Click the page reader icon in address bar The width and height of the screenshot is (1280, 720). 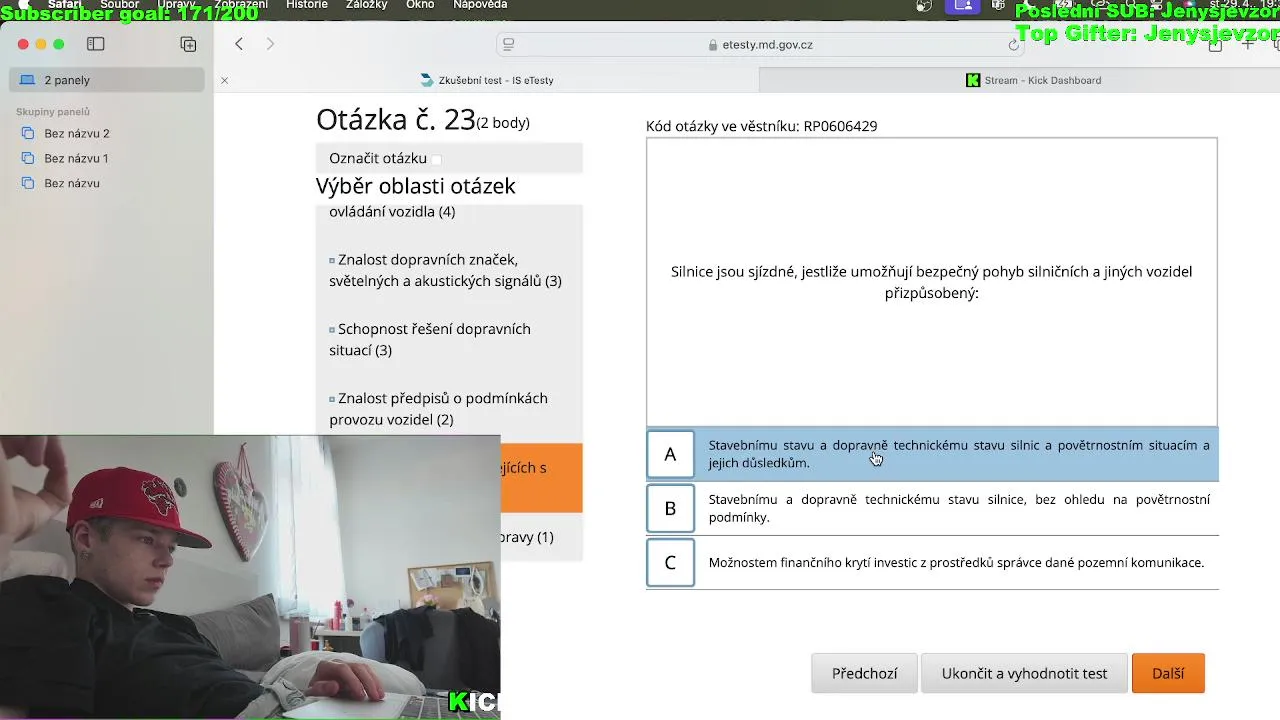(508, 44)
